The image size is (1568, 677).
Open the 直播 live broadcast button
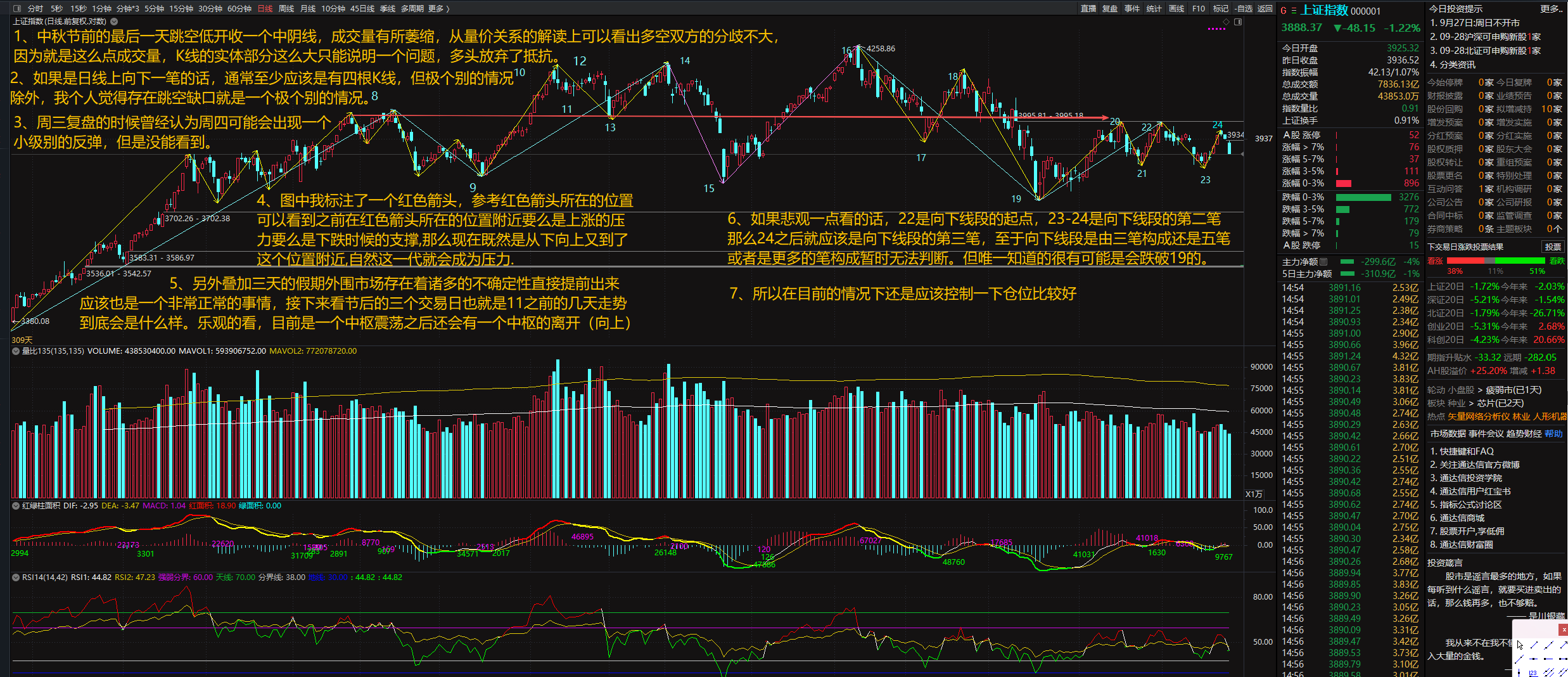point(1088,9)
